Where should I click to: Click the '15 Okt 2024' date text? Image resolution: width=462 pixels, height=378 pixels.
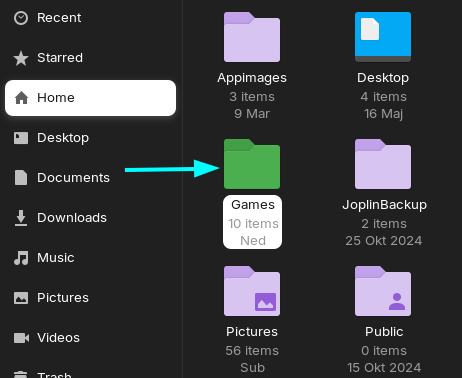click(384, 368)
